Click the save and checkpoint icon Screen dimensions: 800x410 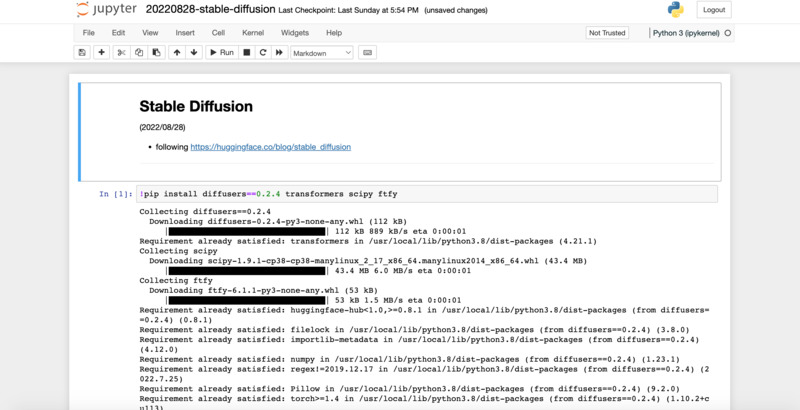click(82, 52)
